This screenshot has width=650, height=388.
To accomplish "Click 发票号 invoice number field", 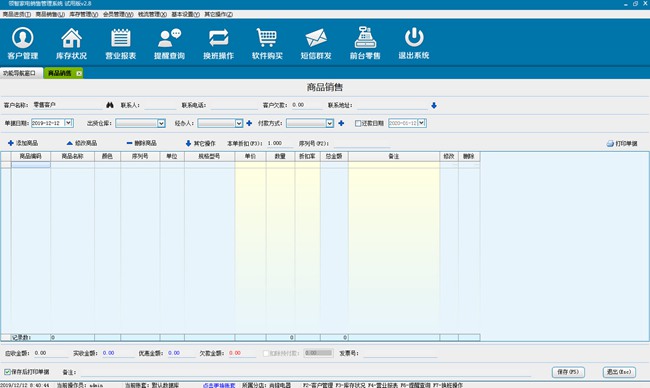I will (x=400, y=353).
